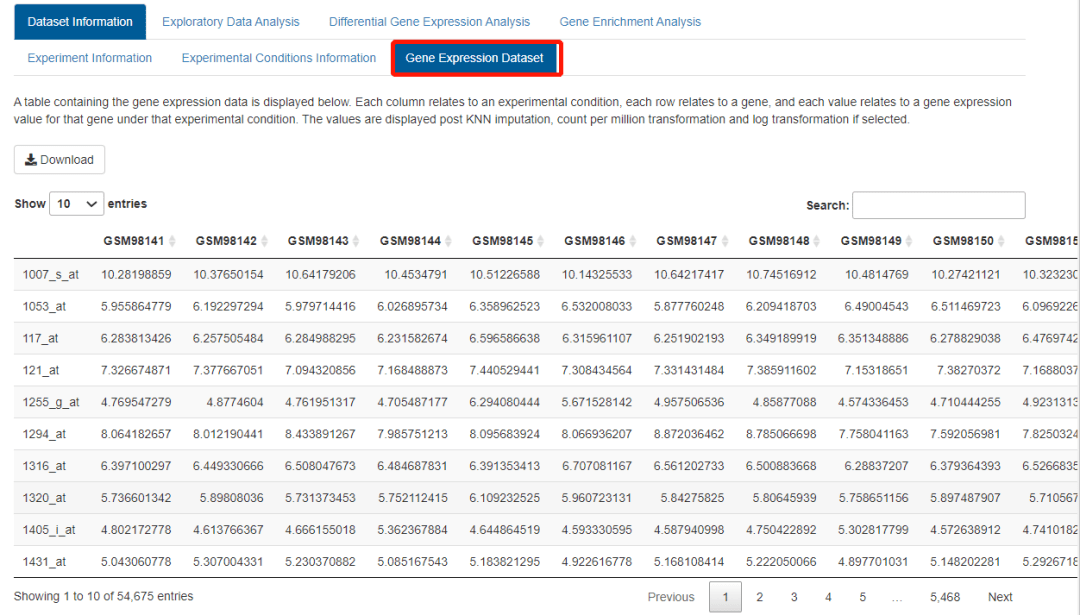The width and height of the screenshot is (1080, 615).
Task: Sort by GSM98145 using its arrow icon
Action: click(540, 241)
